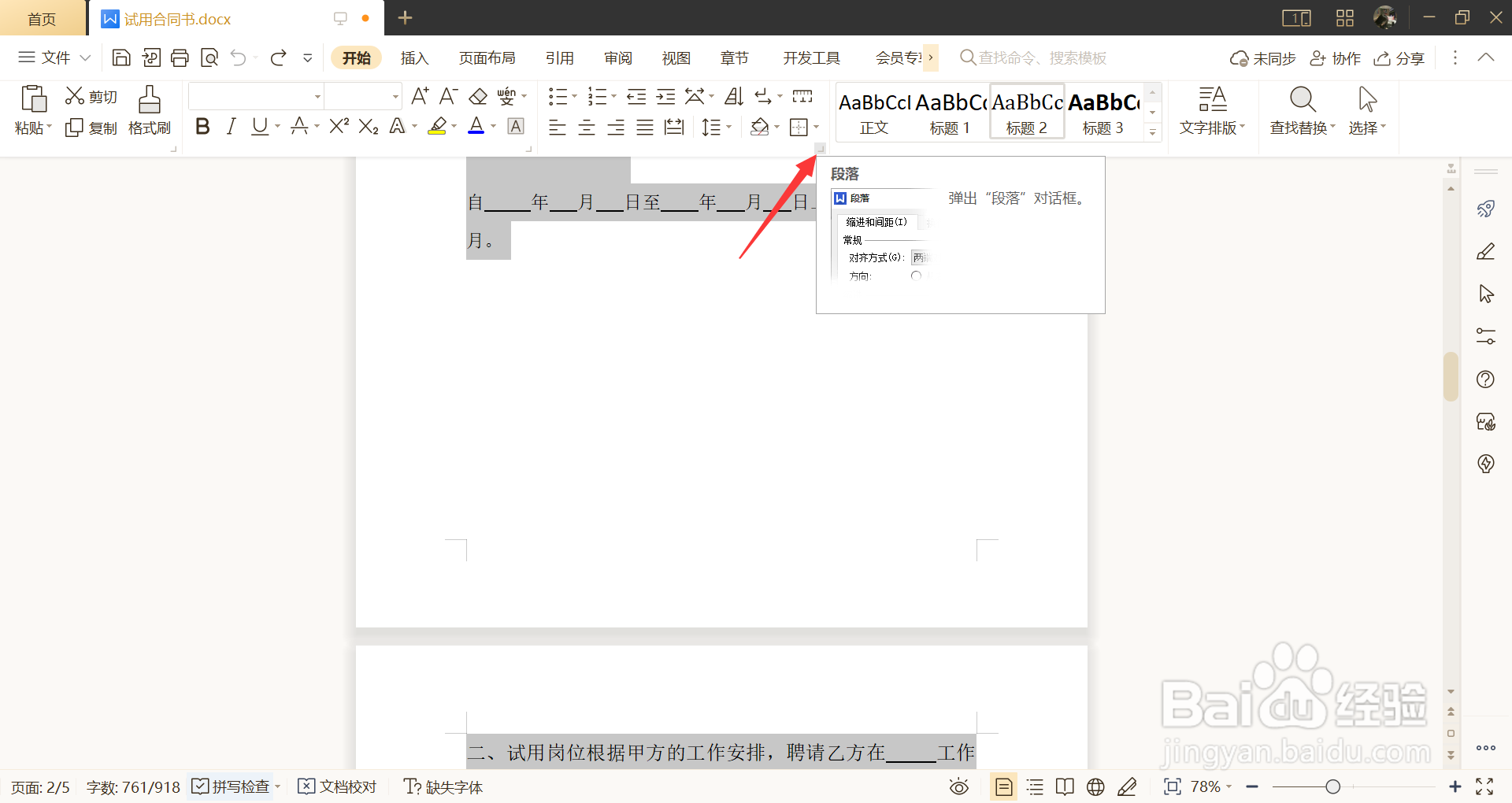
Task: Toggle underline formatting
Action: click(x=260, y=126)
